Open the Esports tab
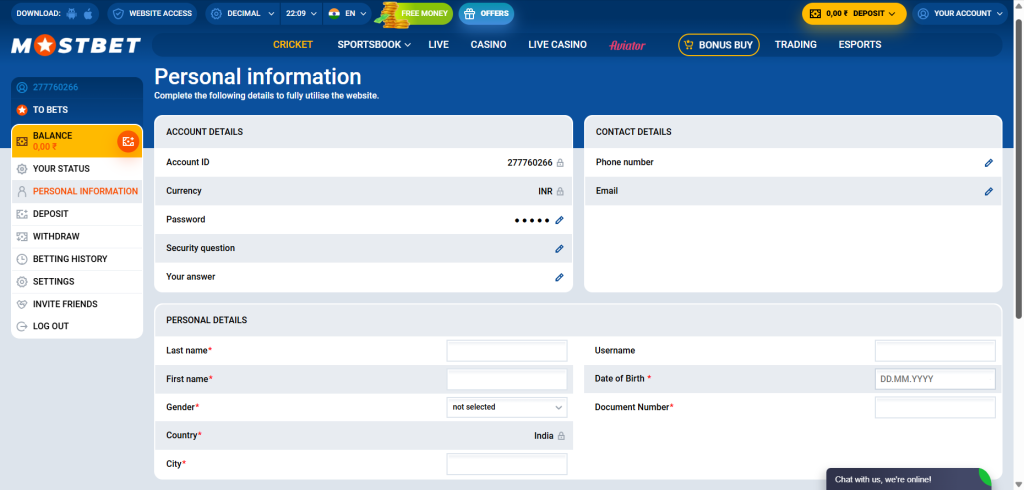This screenshot has width=1024, height=490. coord(859,45)
